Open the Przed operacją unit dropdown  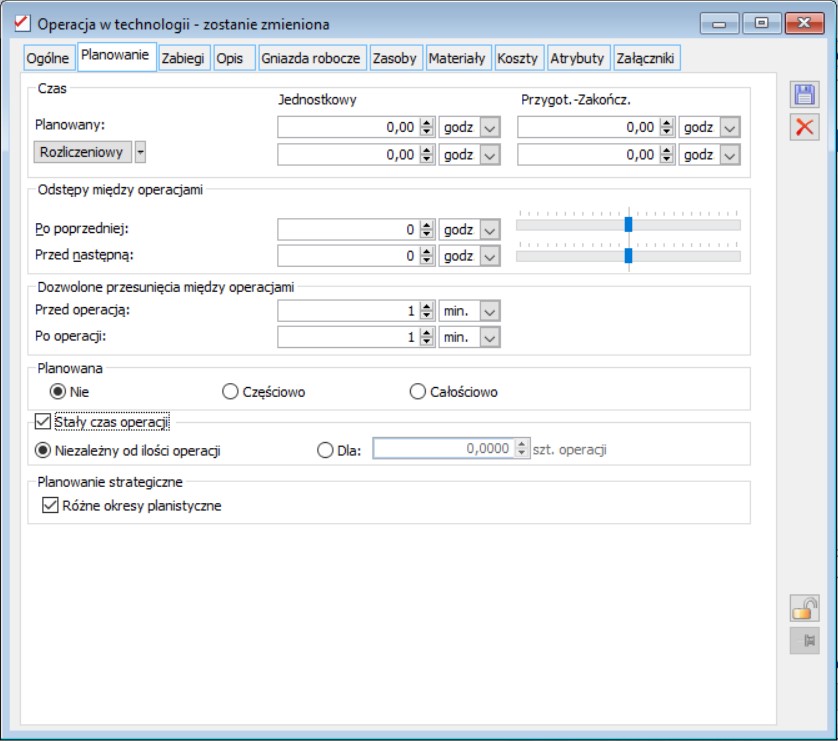tap(490, 311)
